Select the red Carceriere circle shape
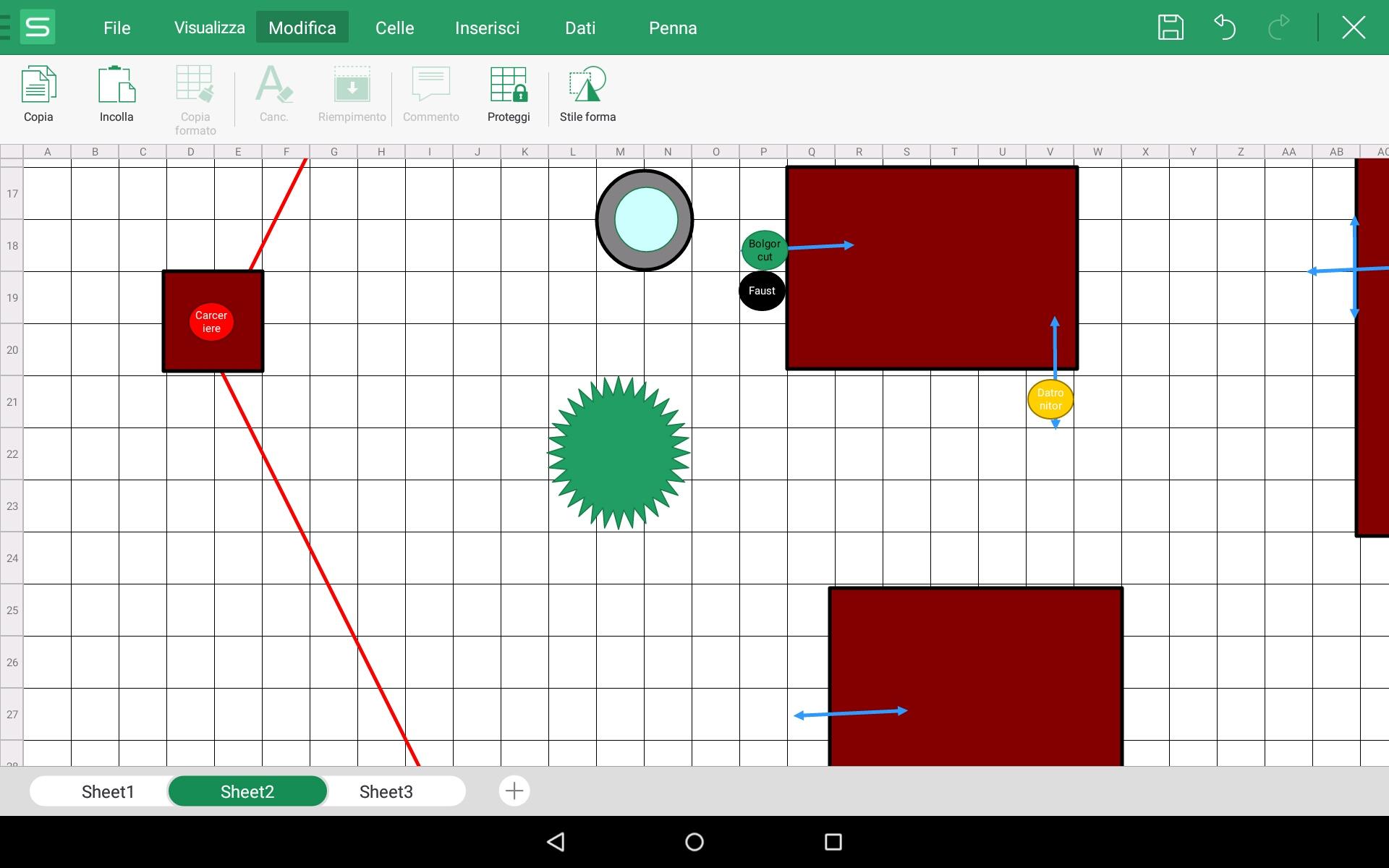 click(211, 322)
